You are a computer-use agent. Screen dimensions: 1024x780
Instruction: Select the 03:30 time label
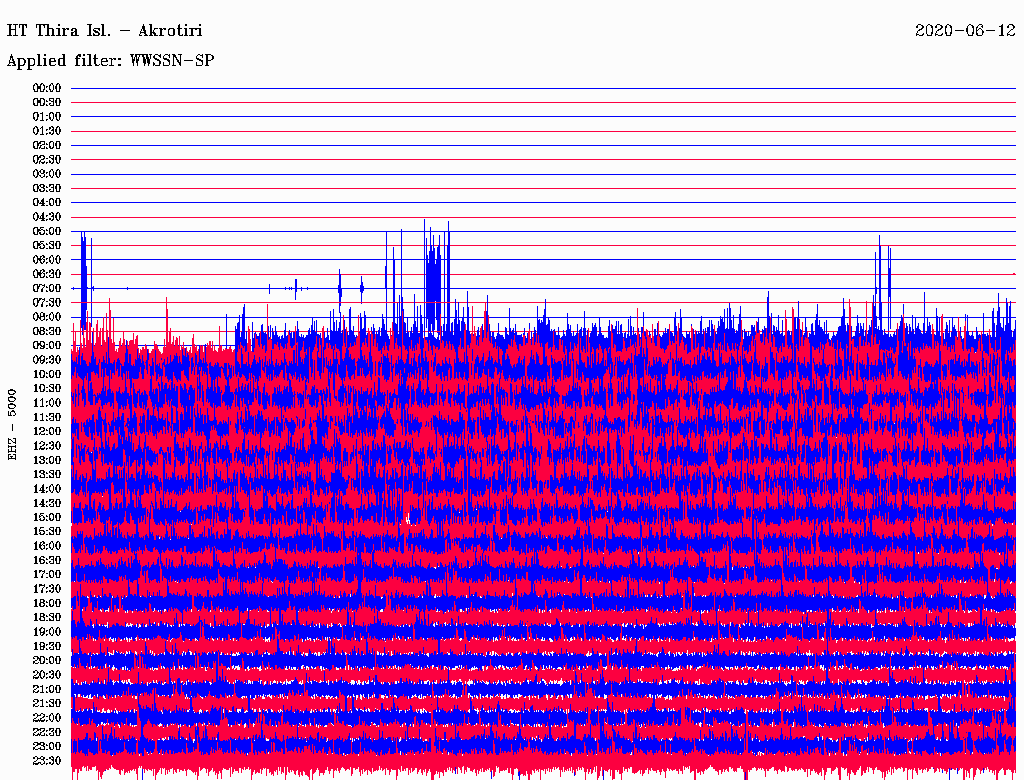(x=47, y=188)
